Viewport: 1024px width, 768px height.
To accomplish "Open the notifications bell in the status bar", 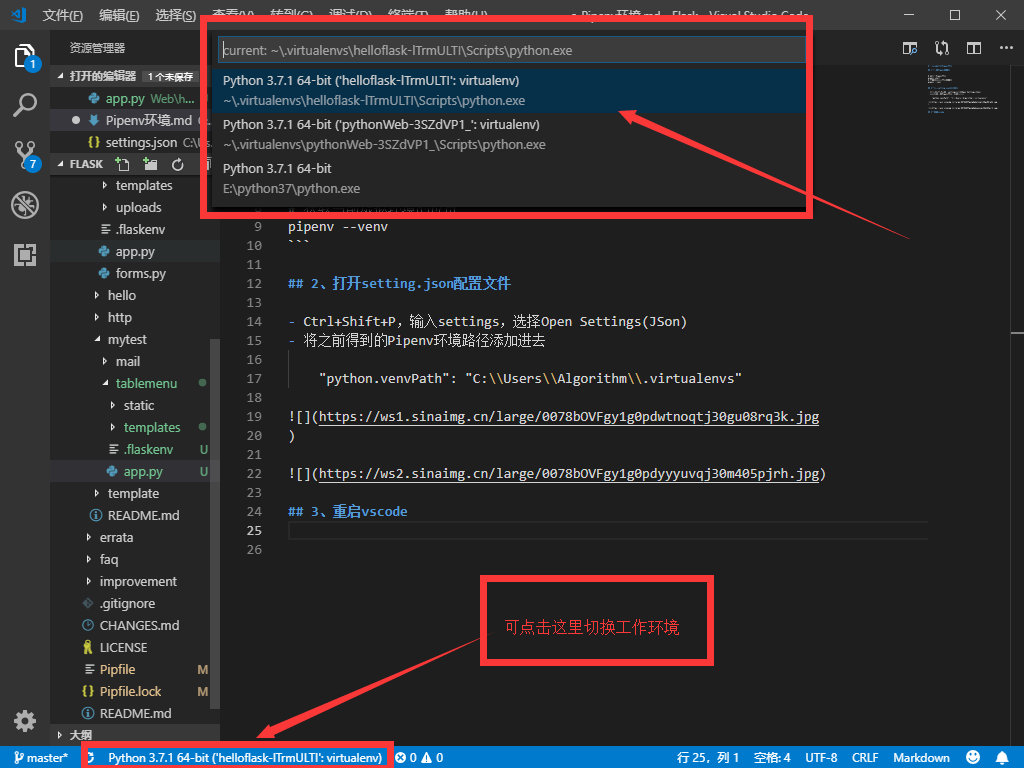I will (x=1004, y=757).
